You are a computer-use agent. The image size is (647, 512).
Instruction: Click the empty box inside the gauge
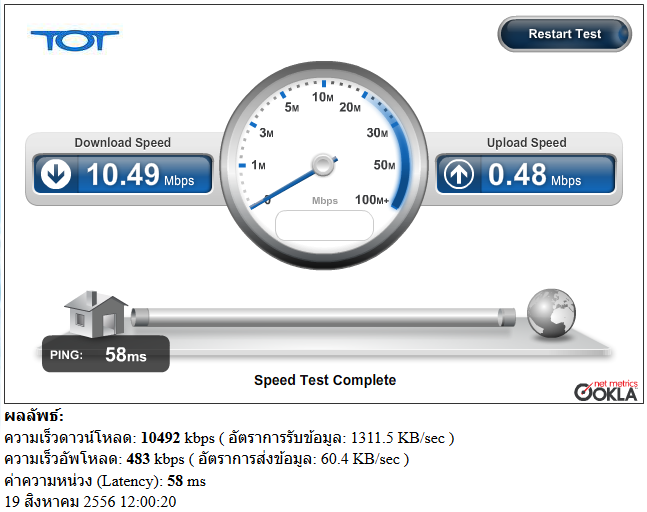[x=324, y=225]
